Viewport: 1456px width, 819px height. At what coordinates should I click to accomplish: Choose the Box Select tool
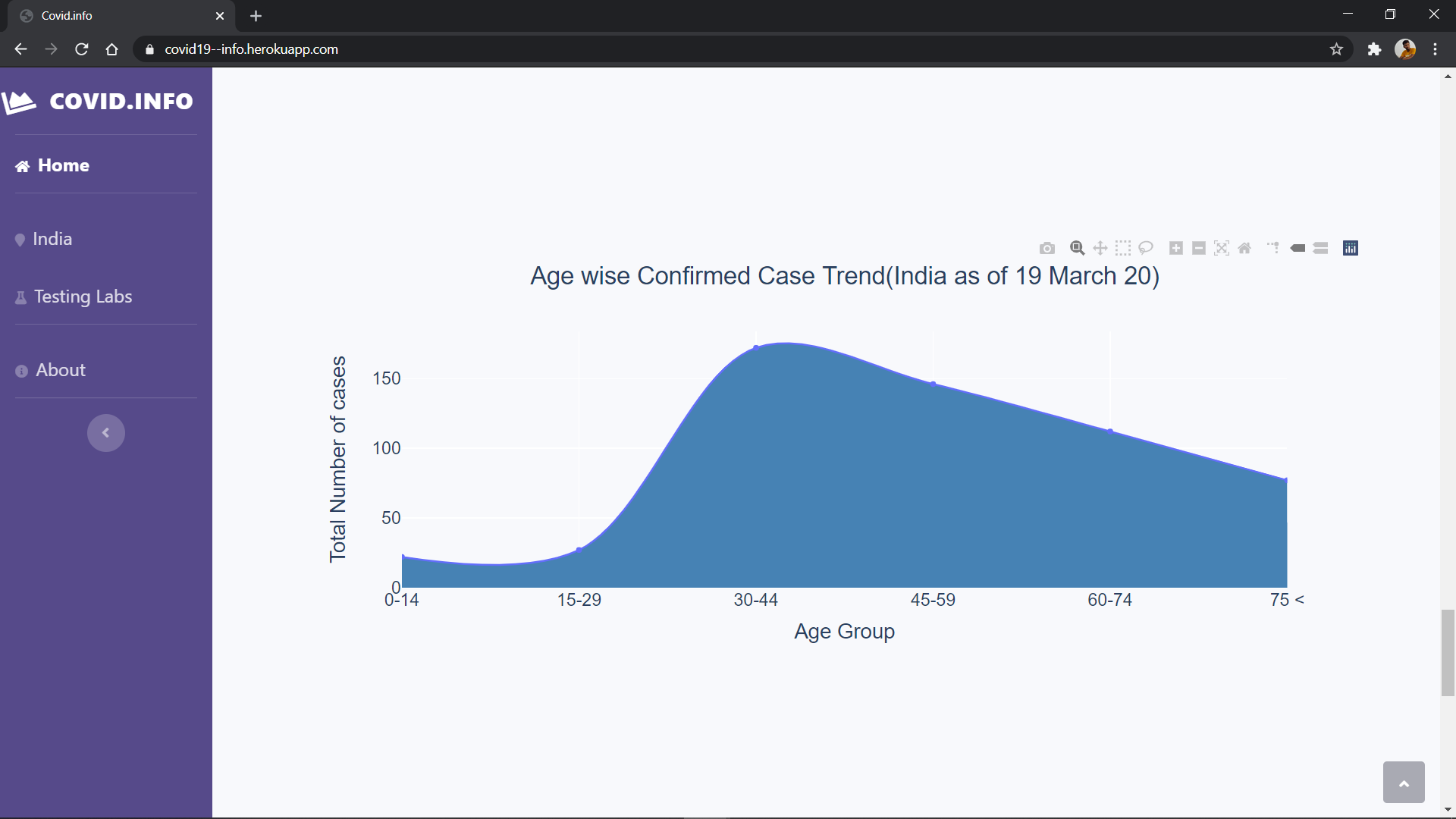[x=1123, y=248]
